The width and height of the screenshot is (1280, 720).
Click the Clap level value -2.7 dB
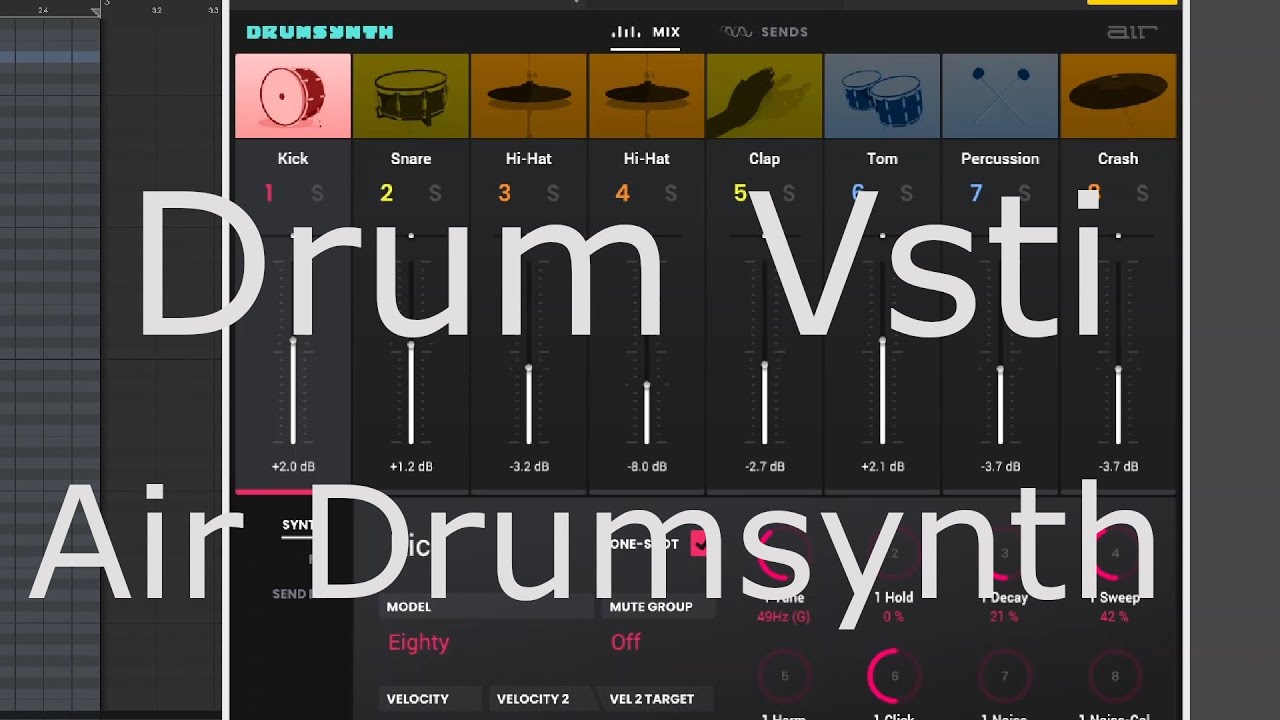point(765,467)
